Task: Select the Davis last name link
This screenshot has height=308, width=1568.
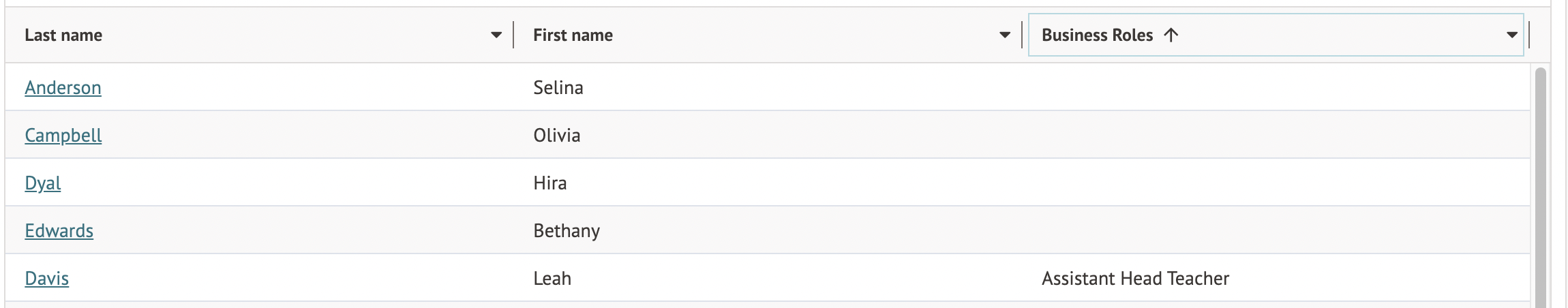Action: click(x=46, y=279)
